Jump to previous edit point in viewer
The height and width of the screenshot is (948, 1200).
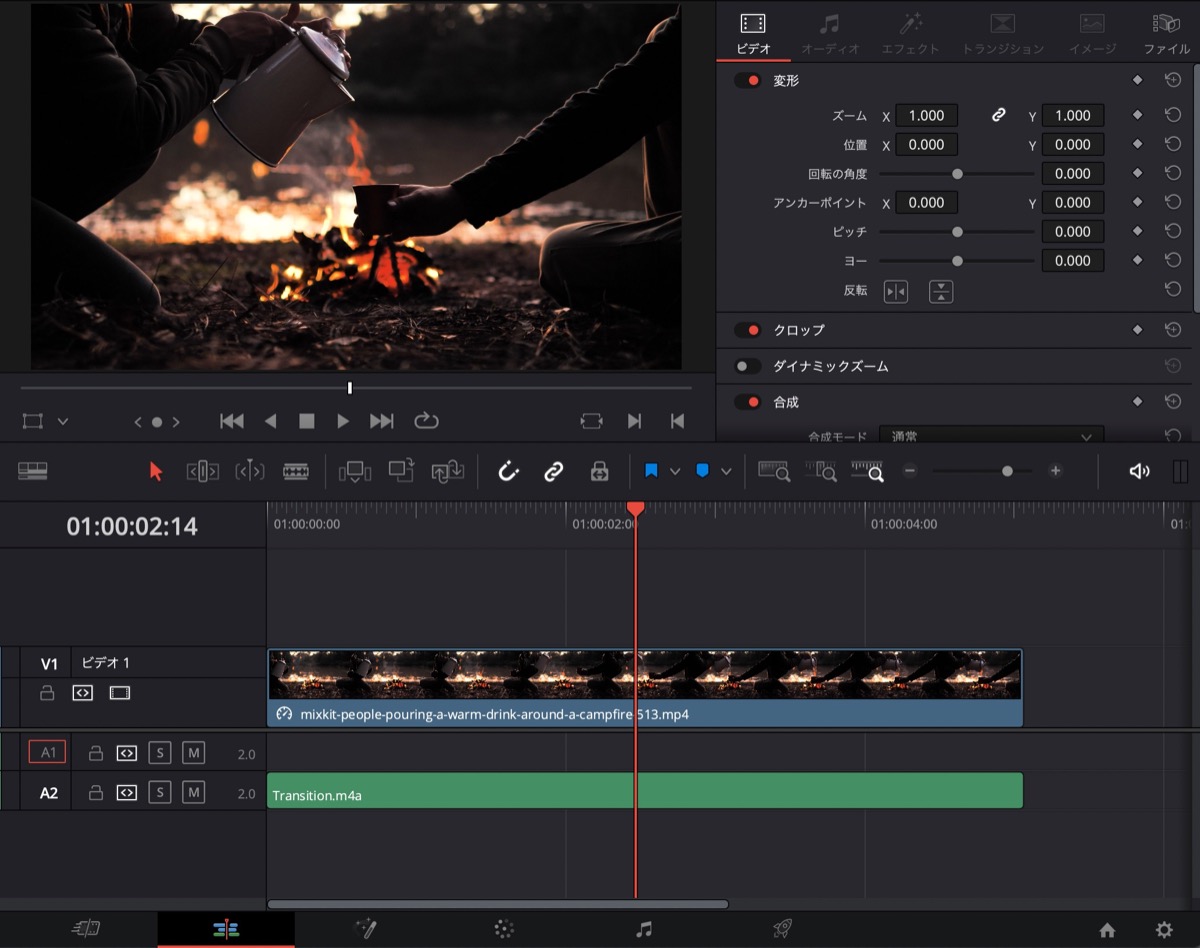(x=677, y=421)
